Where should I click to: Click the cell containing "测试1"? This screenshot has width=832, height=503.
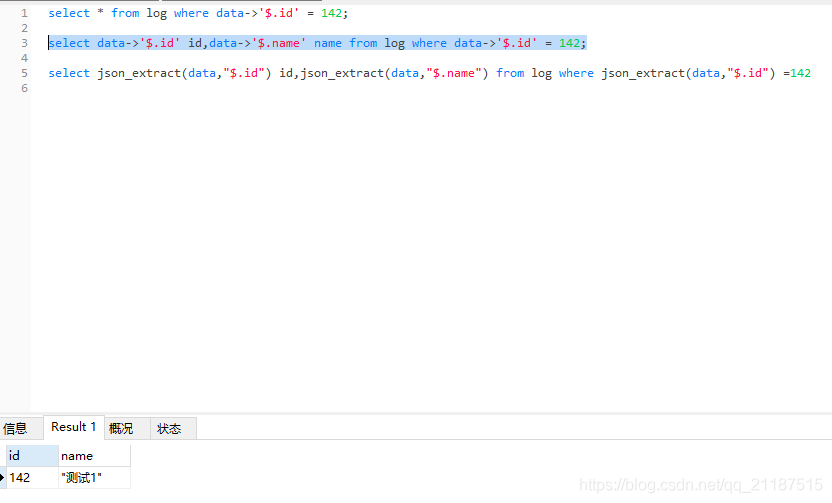94,478
